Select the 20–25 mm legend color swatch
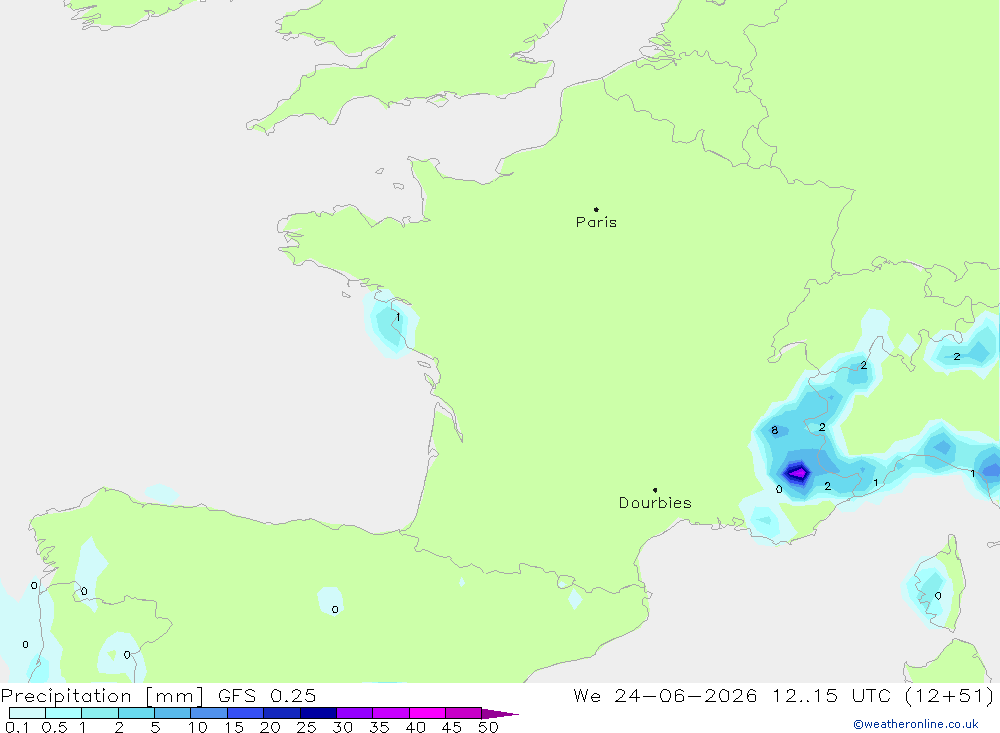The width and height of the screenshot is (1000, 733). [x=282, y=713]
